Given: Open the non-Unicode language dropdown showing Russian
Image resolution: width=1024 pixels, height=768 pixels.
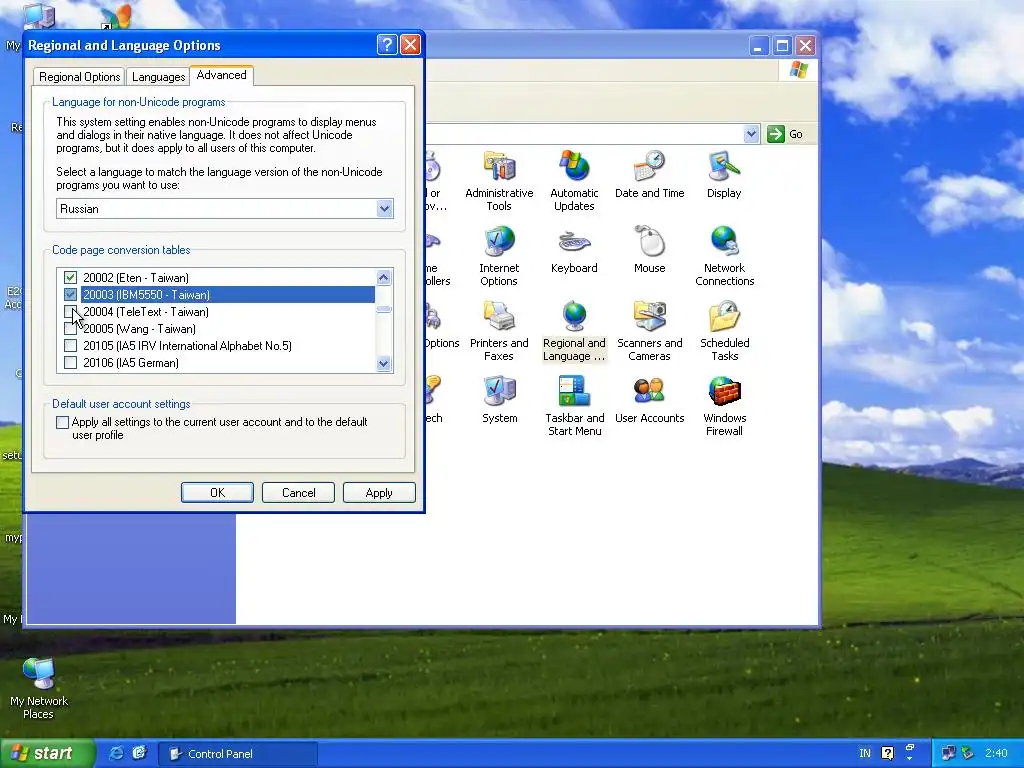Looking at the screenshot, I should pos(385,209).
